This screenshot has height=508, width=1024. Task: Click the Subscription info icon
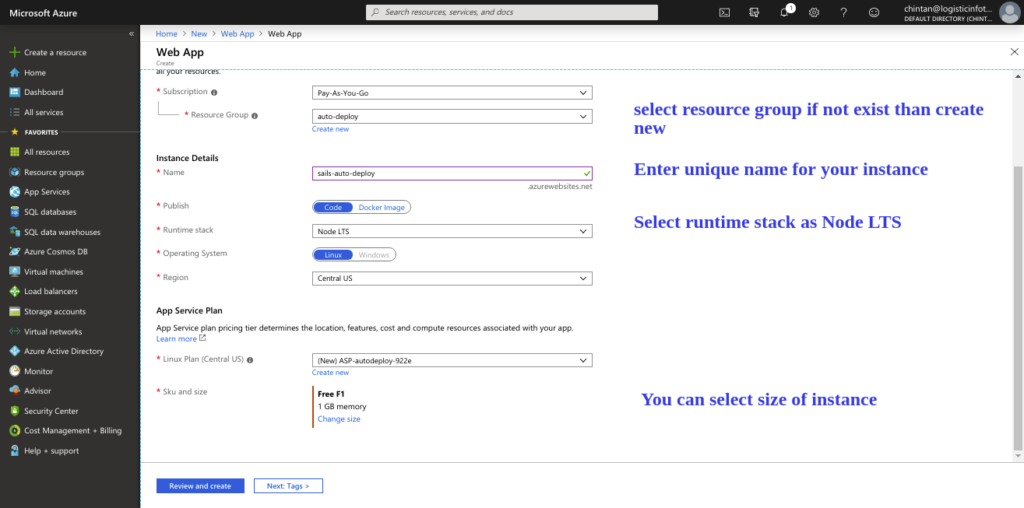point(214,92)
